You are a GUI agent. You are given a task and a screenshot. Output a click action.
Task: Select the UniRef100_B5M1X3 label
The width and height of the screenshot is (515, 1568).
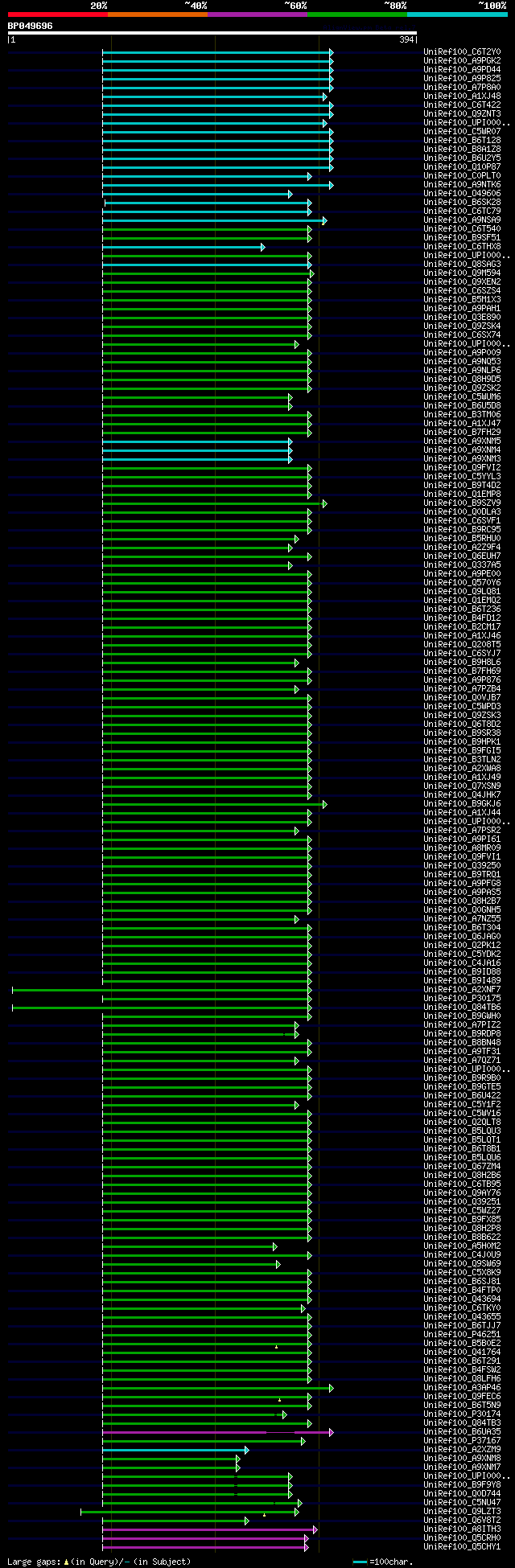click(x=462, y=300)
